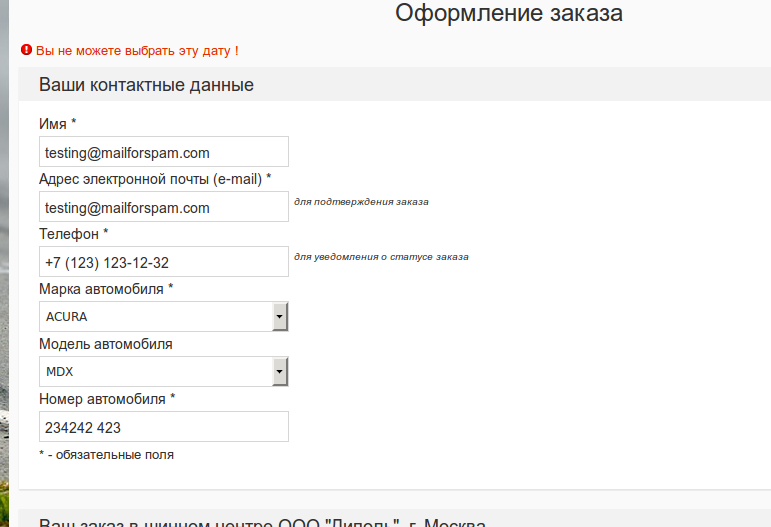Image resolution: width=771 pixels, height=527 pixels.
Task: Click the Номер автомобиля input field
Action: coord(164,427)
